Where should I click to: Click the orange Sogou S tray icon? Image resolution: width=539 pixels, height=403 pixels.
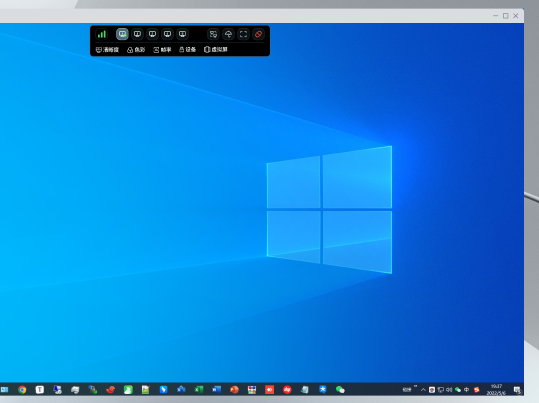point(476,390)
